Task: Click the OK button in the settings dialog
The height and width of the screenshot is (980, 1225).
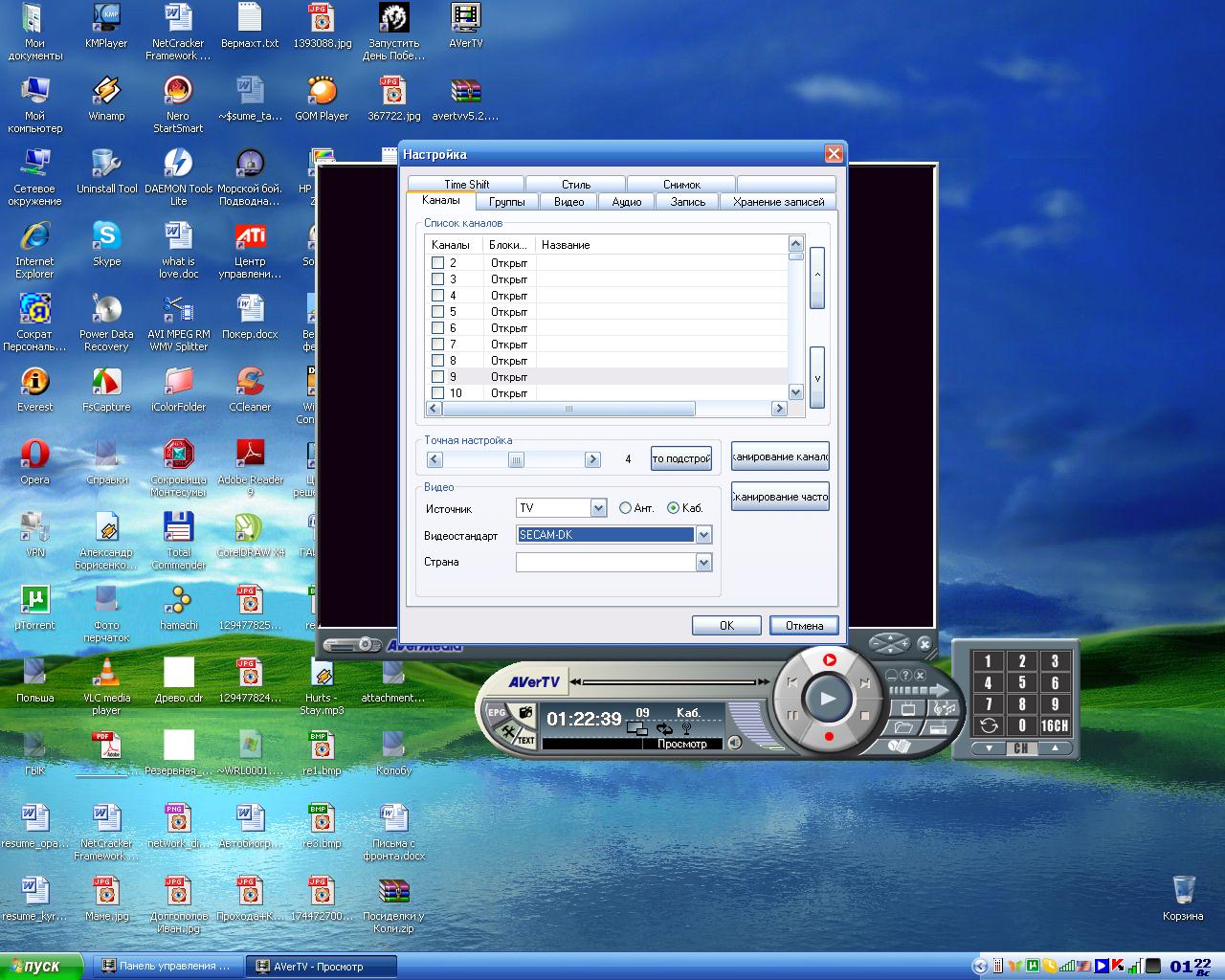Action: (726, 625)
